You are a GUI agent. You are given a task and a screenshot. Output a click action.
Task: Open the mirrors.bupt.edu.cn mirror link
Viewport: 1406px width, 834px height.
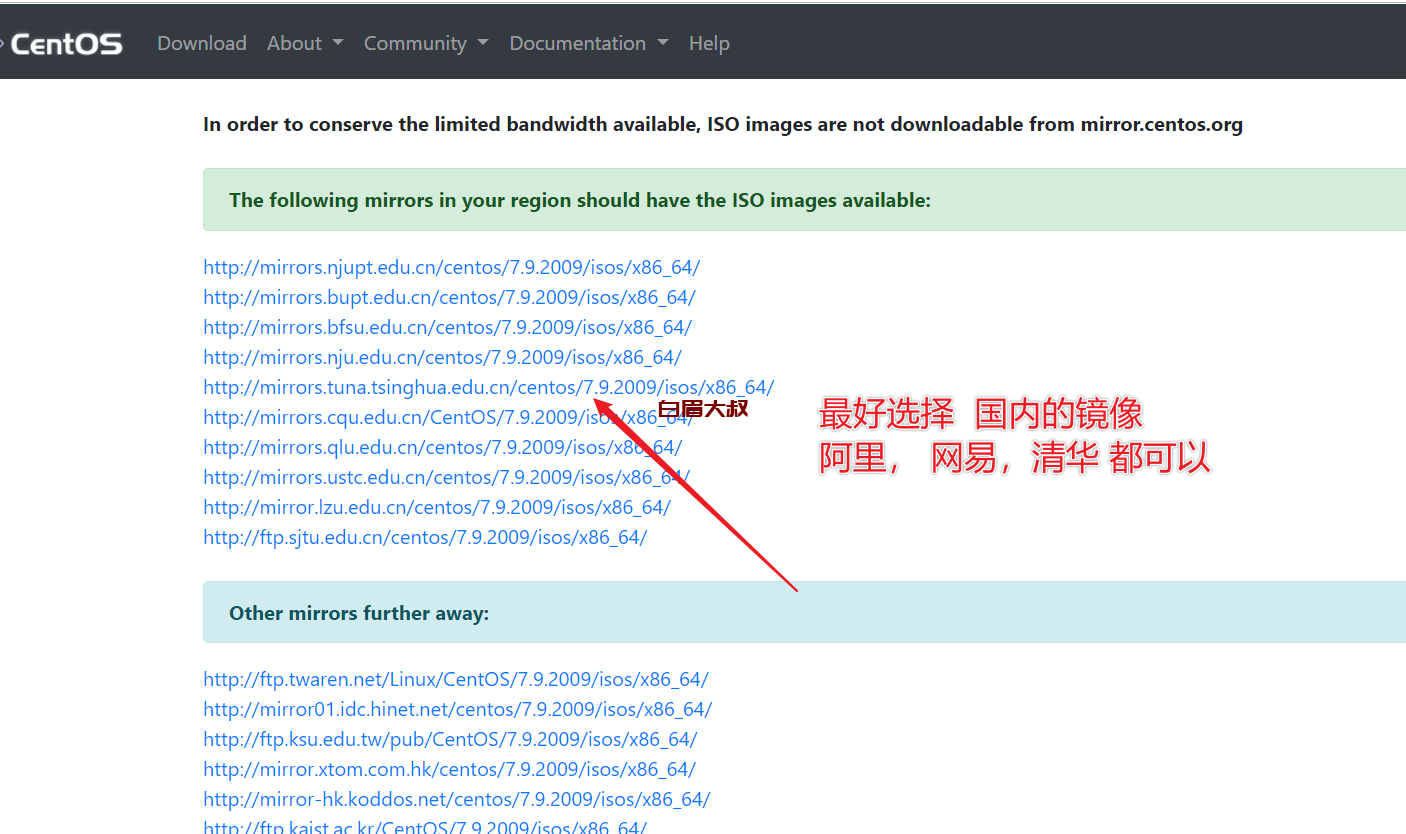[450, 297]
